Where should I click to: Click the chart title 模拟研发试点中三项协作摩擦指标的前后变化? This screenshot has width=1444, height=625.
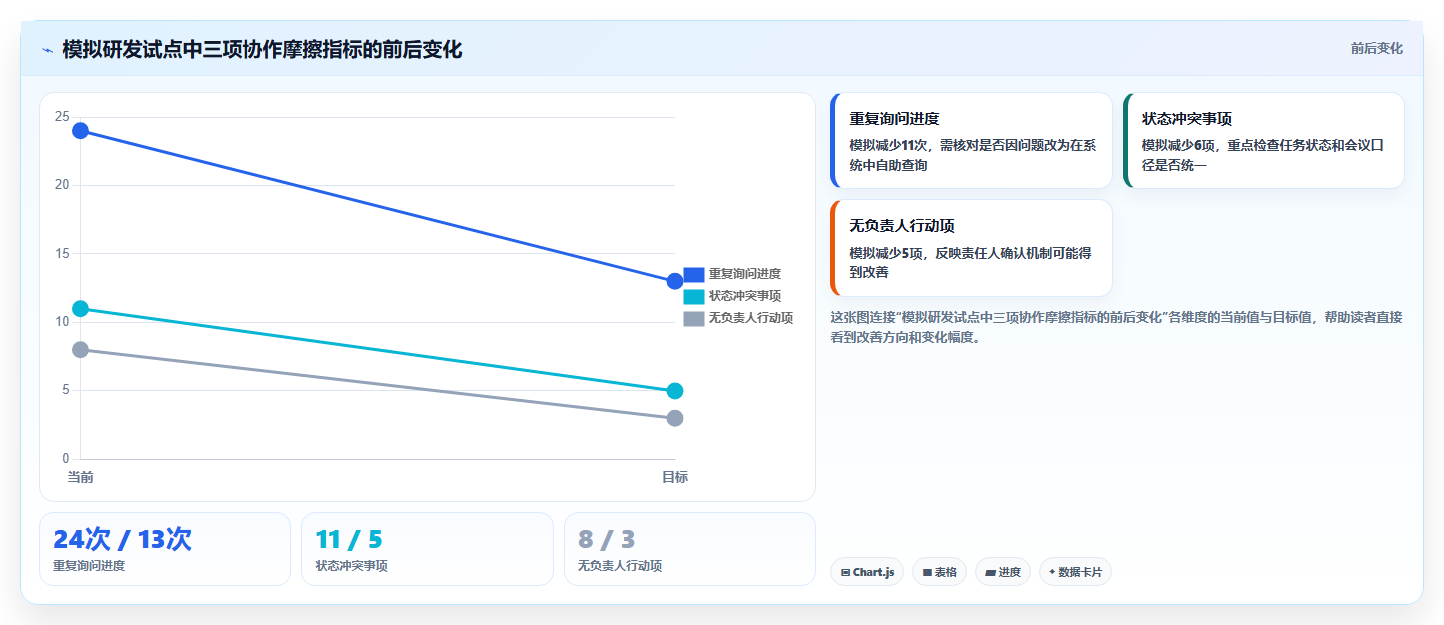(262, 50)
